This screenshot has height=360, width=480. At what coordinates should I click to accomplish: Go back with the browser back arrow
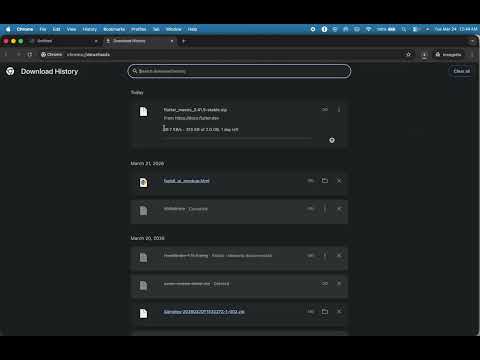coord(6,54)
